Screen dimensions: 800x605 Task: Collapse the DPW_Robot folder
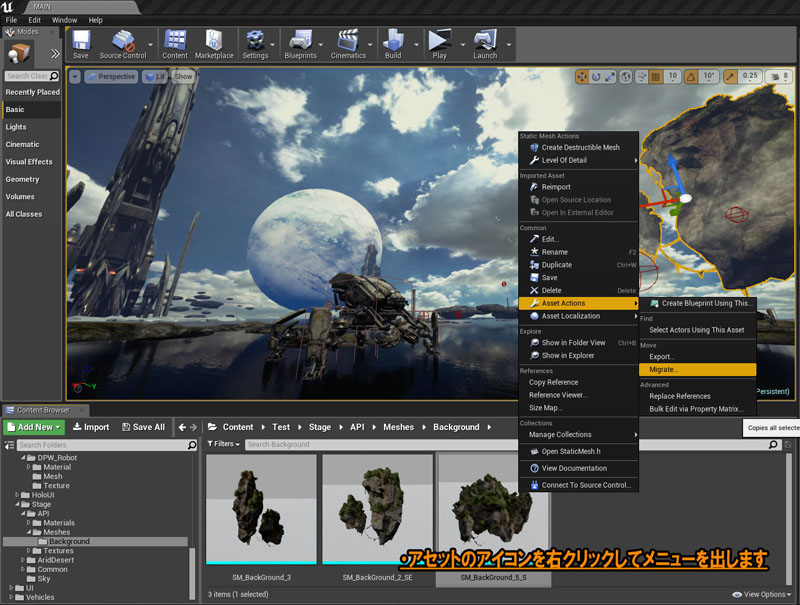coord(23,458)
